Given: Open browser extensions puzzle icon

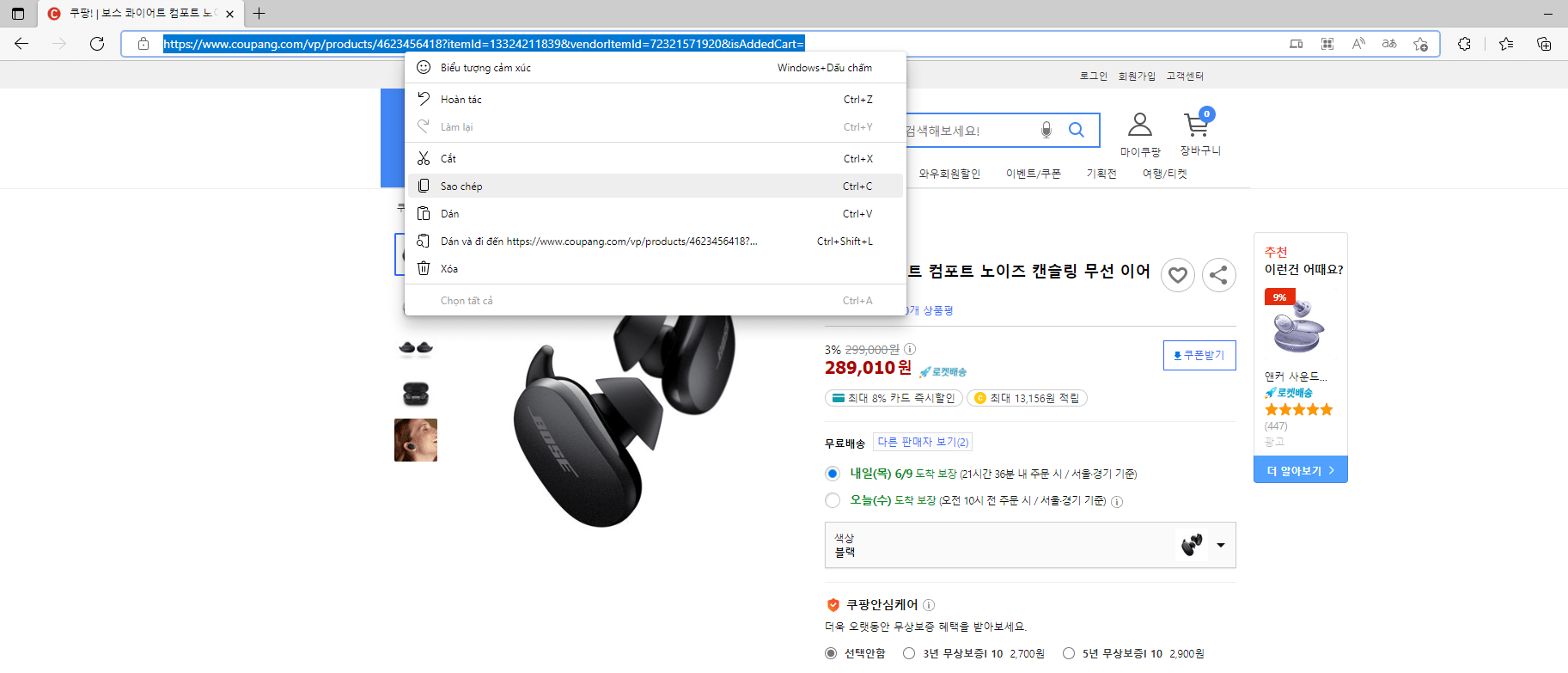Looking at the screenshot, I should [x=1464, y=44].
